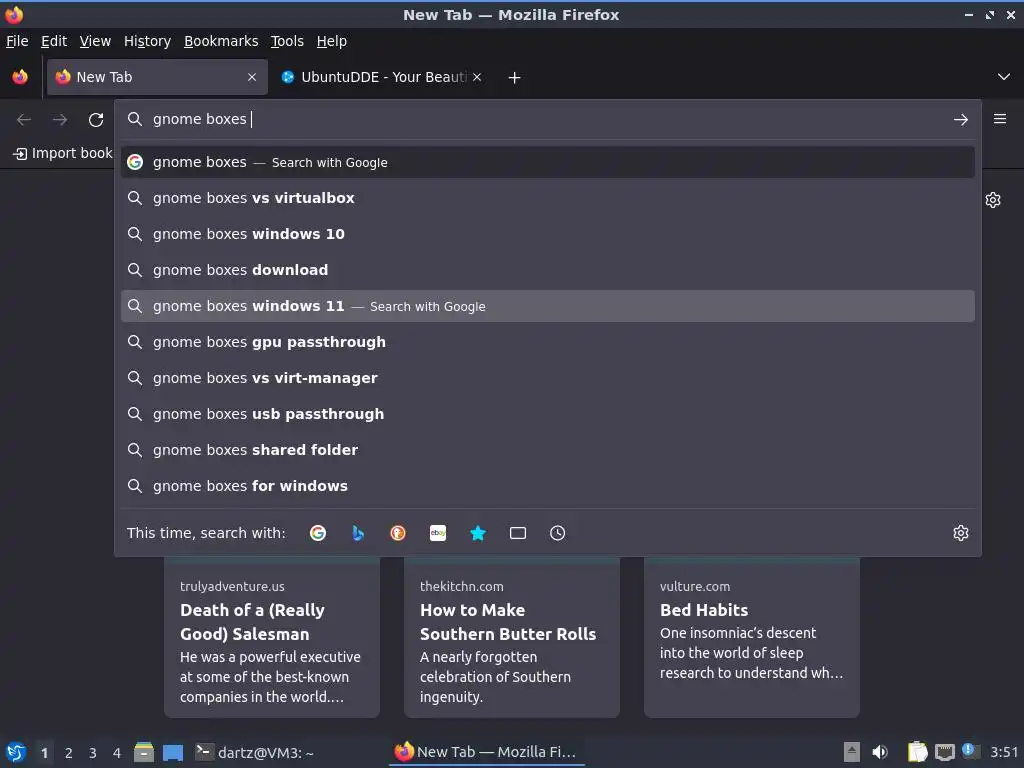Viewport: 1024px width, 768px height.
Task: Switch to the UbuntuDDE tab
Action: 382,77
